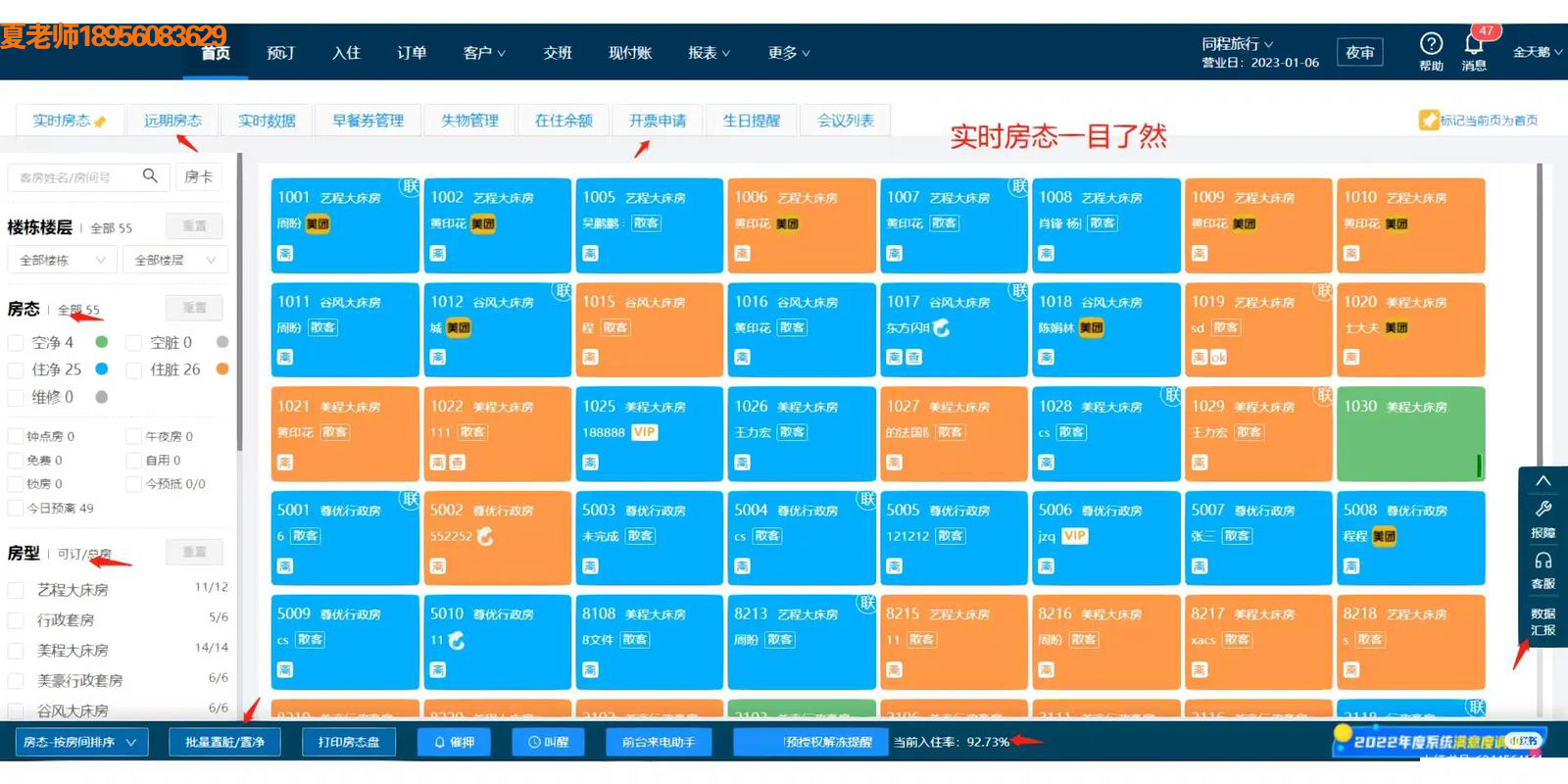Switch to the 早餐券管理 tab
Screen dimensions: 1568x784
point(368,121)
